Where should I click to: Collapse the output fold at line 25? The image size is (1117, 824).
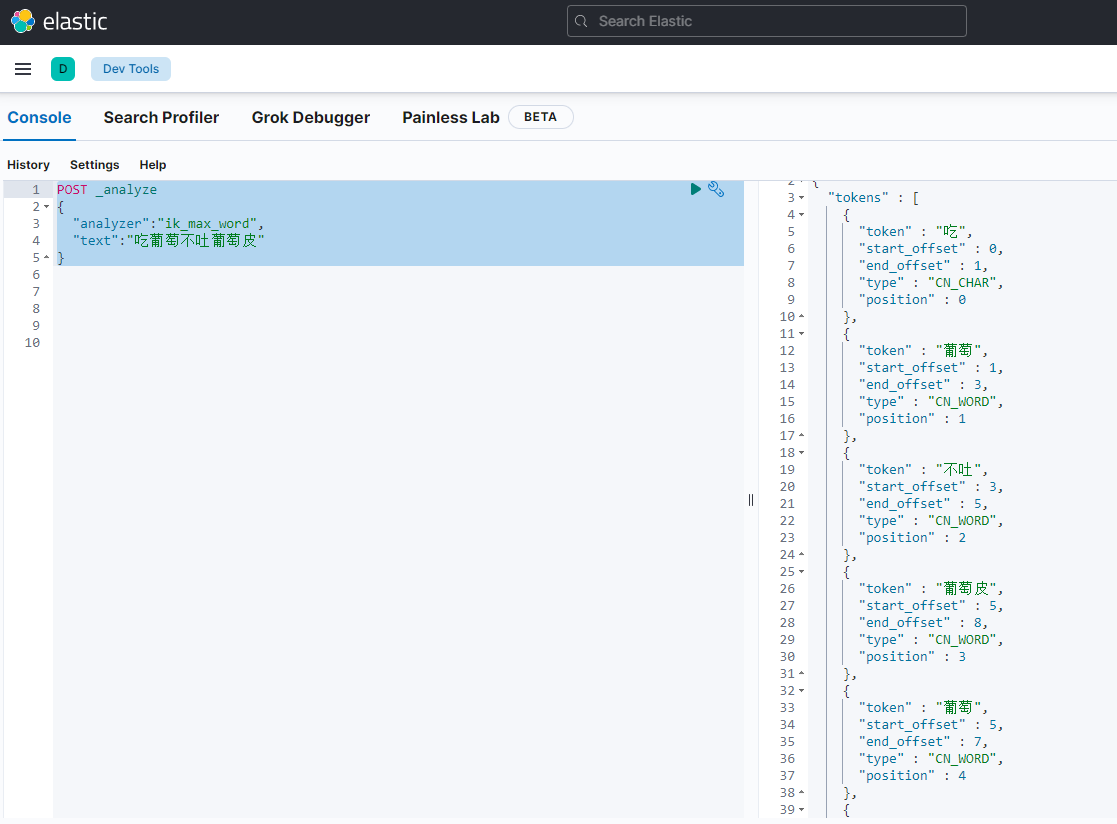801,571
